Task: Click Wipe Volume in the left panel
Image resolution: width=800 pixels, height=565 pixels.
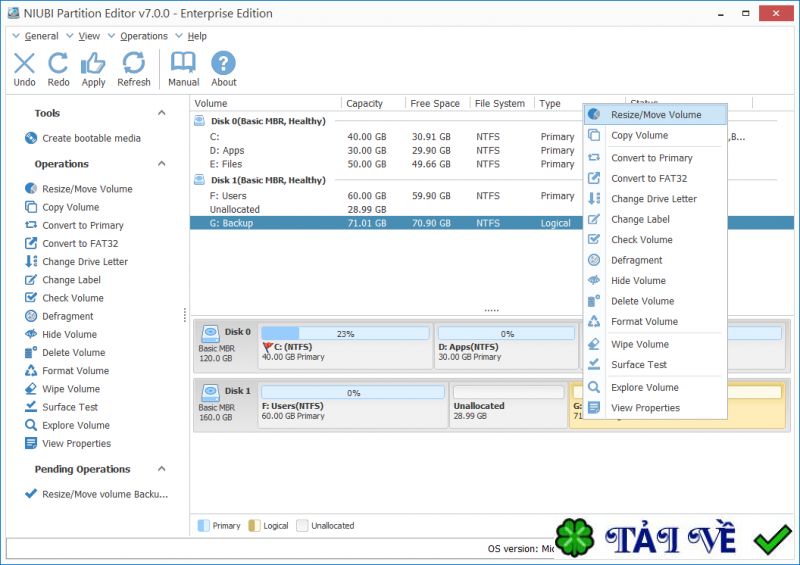Action: (x=70, y=389)
